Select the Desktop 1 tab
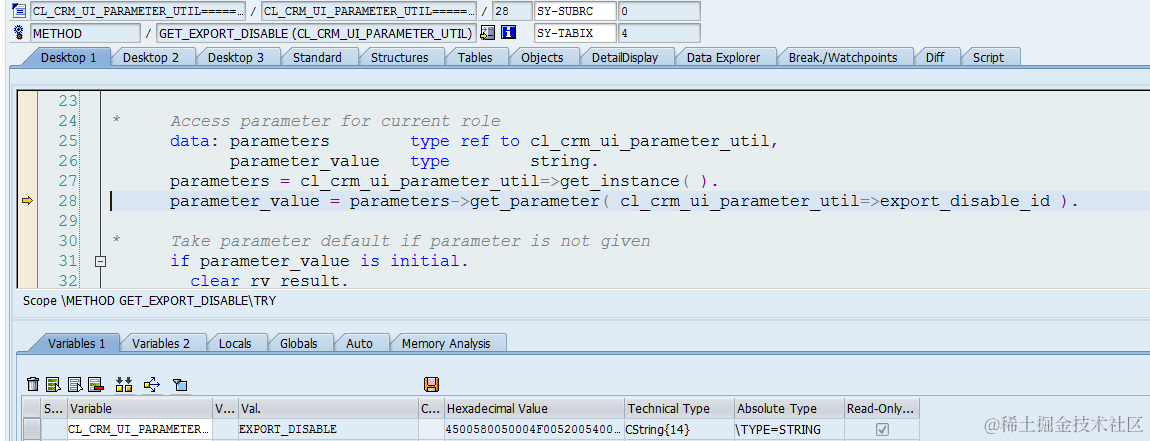 click(68, 57)
